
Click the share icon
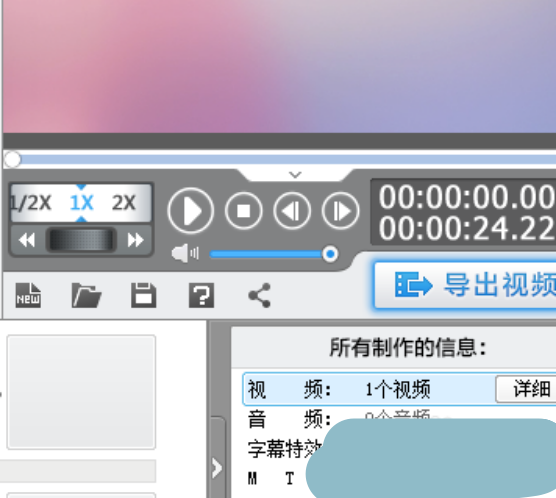[260, 295]
